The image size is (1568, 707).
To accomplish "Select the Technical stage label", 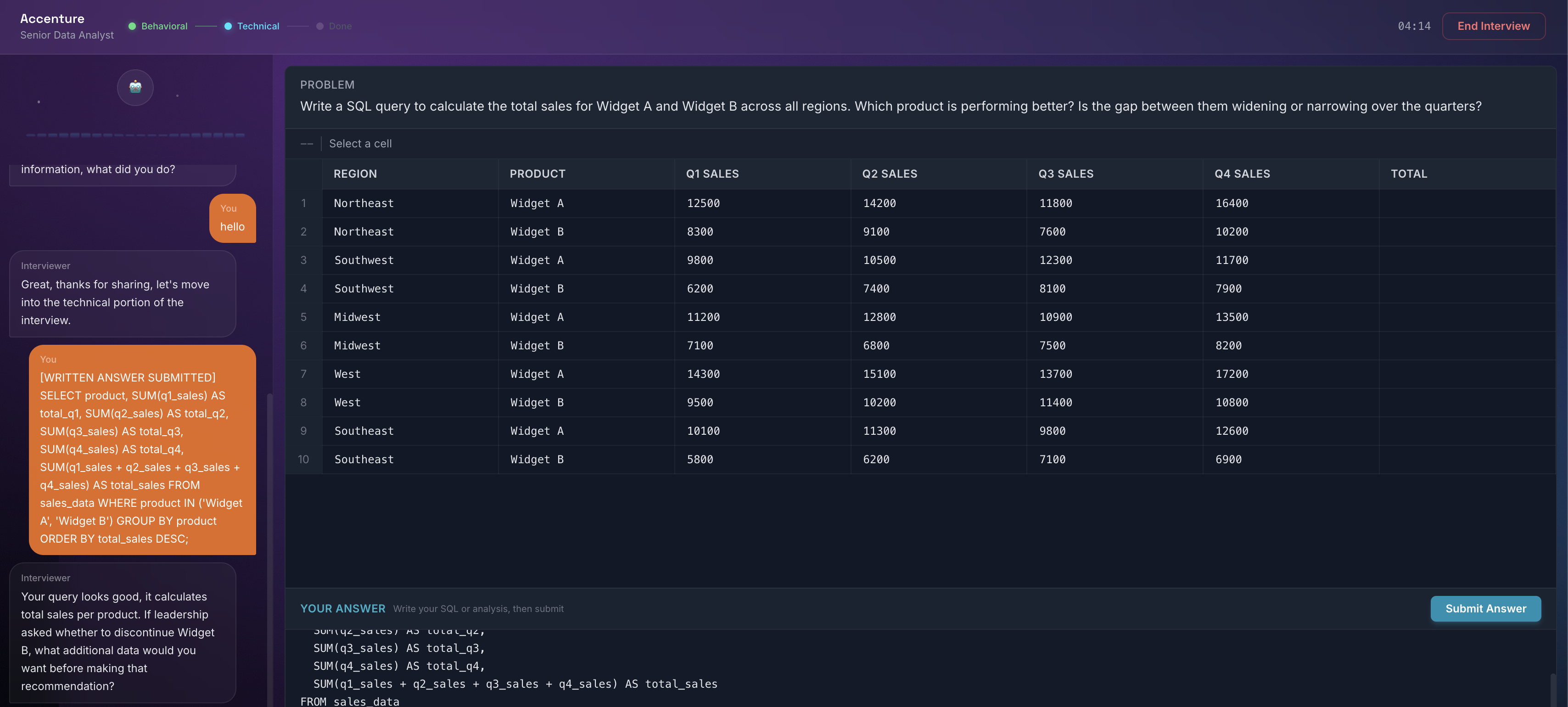I will tap(258, 26).
